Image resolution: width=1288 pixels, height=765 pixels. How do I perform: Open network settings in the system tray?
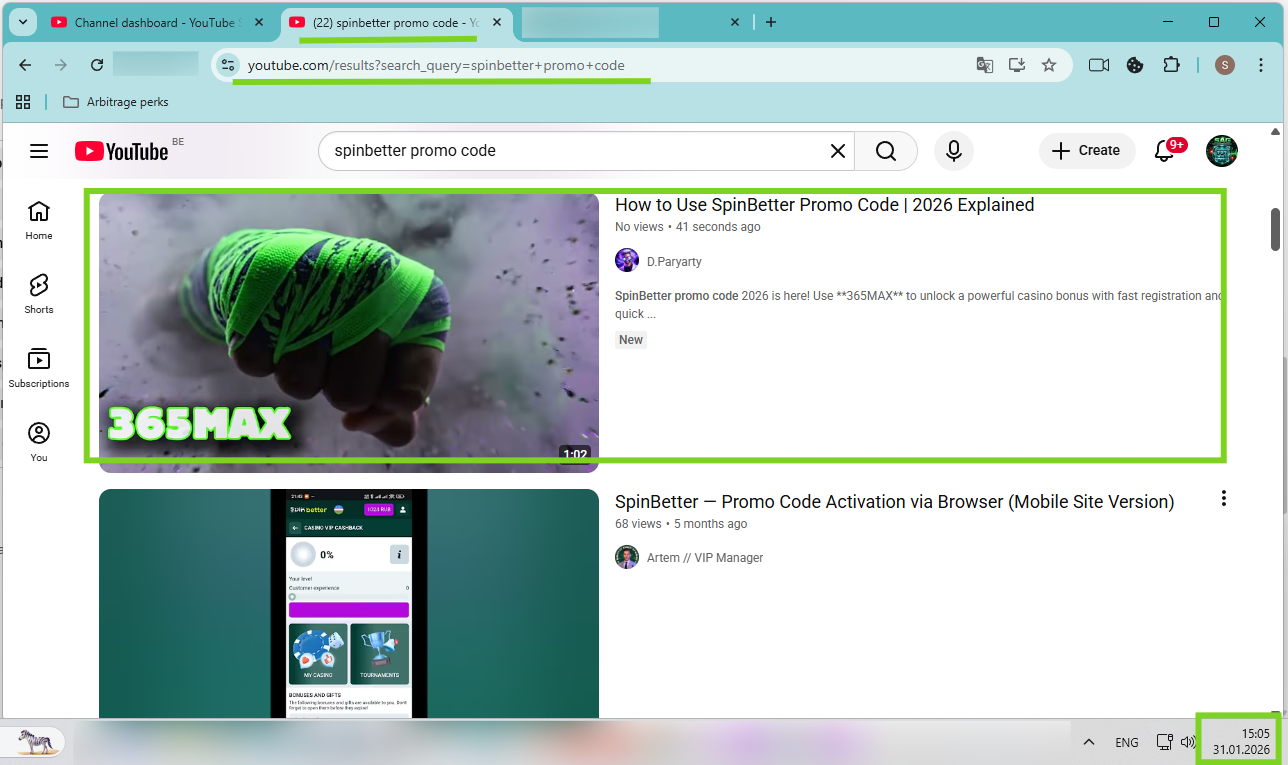point(1164,742)
